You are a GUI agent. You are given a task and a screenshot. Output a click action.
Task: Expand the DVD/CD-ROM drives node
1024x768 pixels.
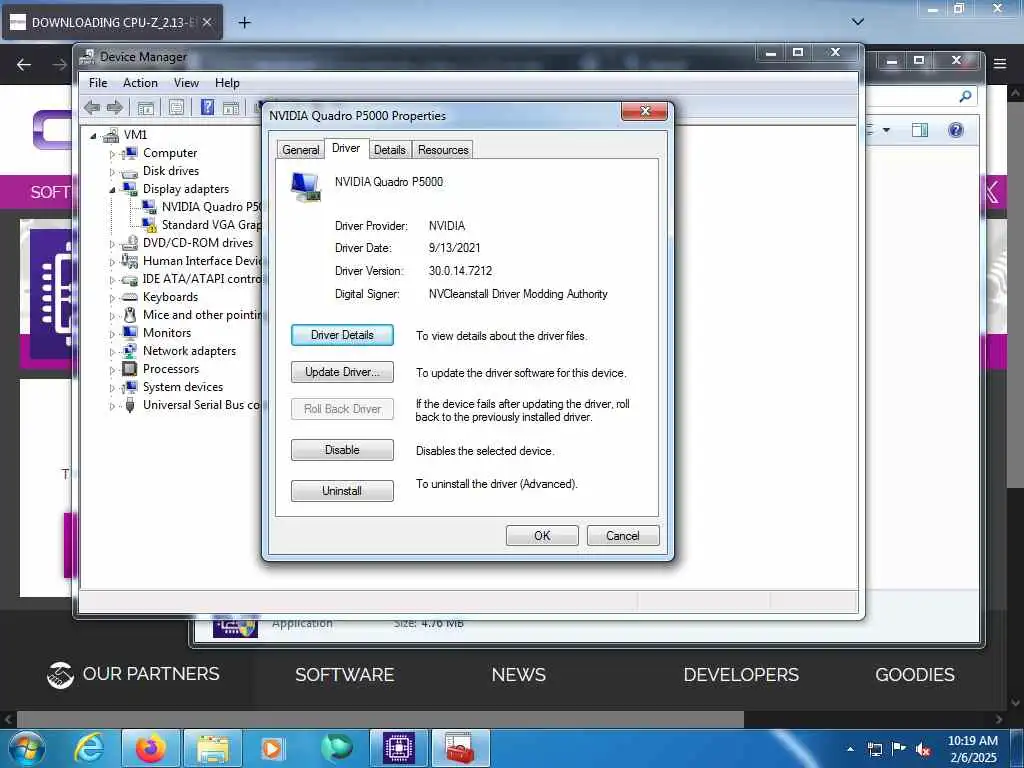[x=112, y=244]
